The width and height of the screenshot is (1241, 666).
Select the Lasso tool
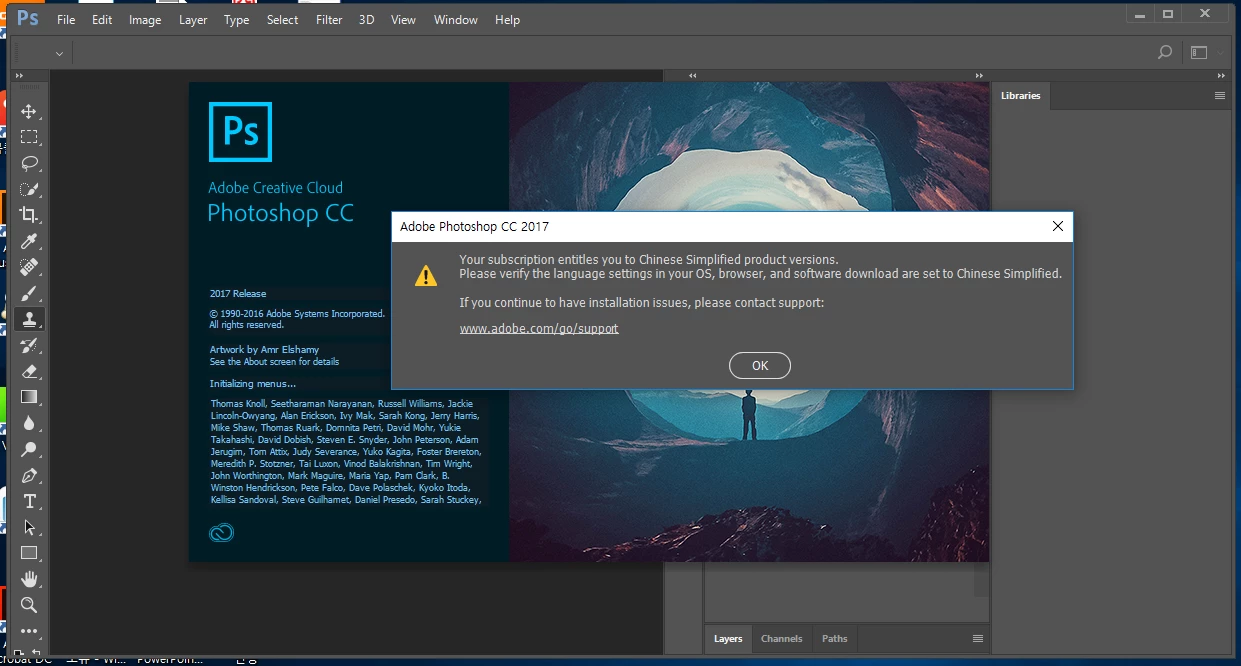pos(29,163)
